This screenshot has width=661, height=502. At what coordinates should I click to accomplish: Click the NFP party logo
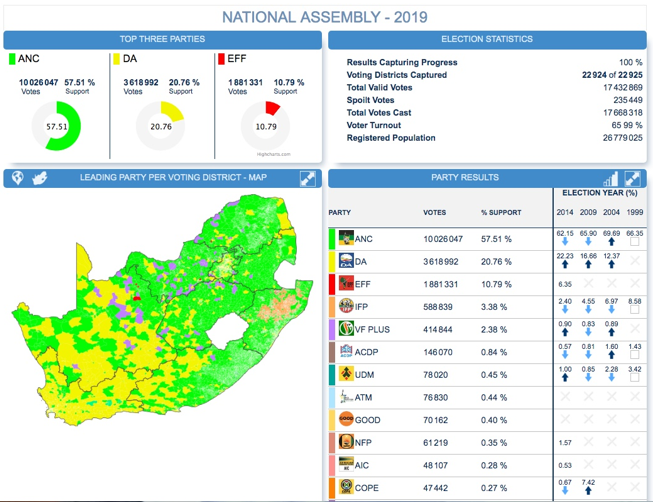[x=346, y=442]
